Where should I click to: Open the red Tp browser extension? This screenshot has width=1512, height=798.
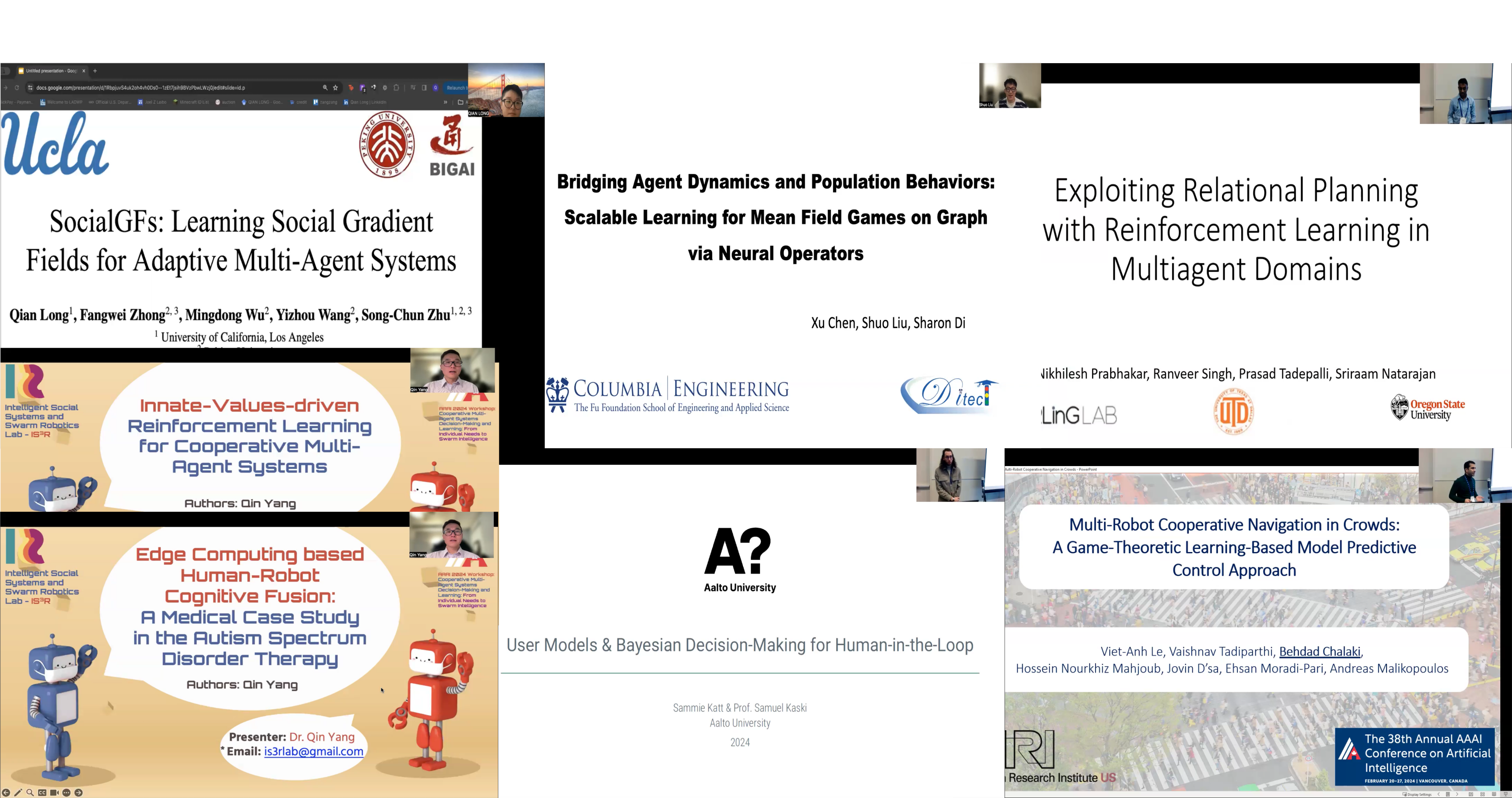click(351, 88)
